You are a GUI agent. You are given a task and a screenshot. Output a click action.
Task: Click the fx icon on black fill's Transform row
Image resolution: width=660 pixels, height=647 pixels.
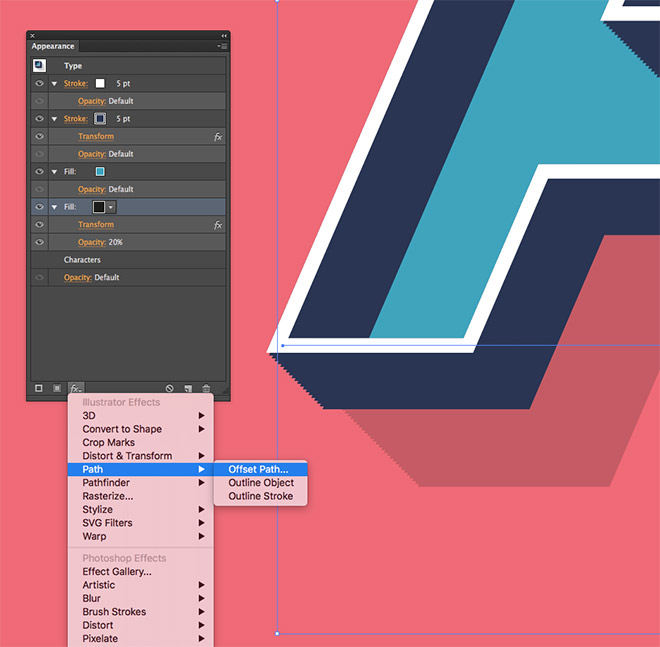click(218, 225)
